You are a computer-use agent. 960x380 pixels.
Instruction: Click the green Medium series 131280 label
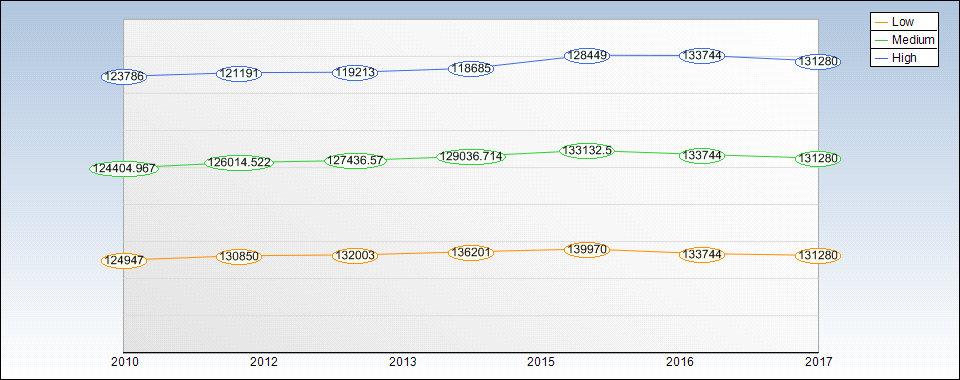(x=818, y=158)
